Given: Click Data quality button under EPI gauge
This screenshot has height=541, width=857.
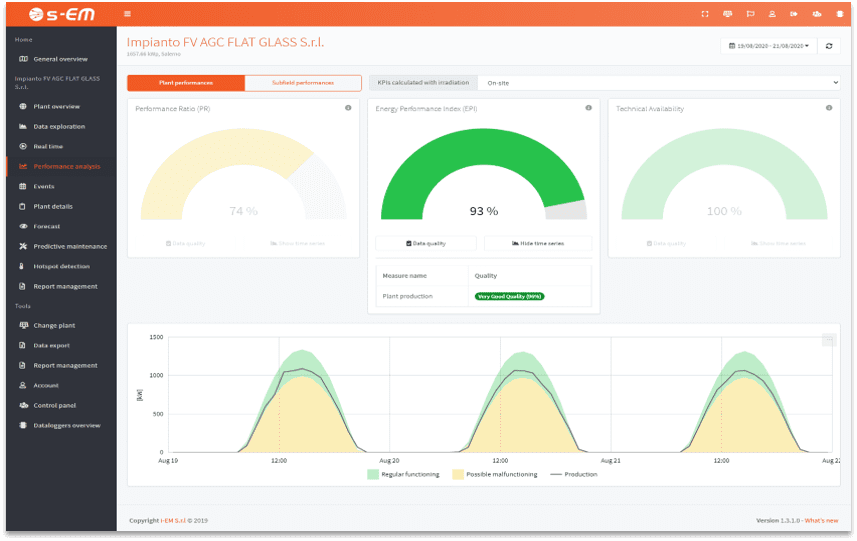Looking at the screenshot, I should point(426,243).
